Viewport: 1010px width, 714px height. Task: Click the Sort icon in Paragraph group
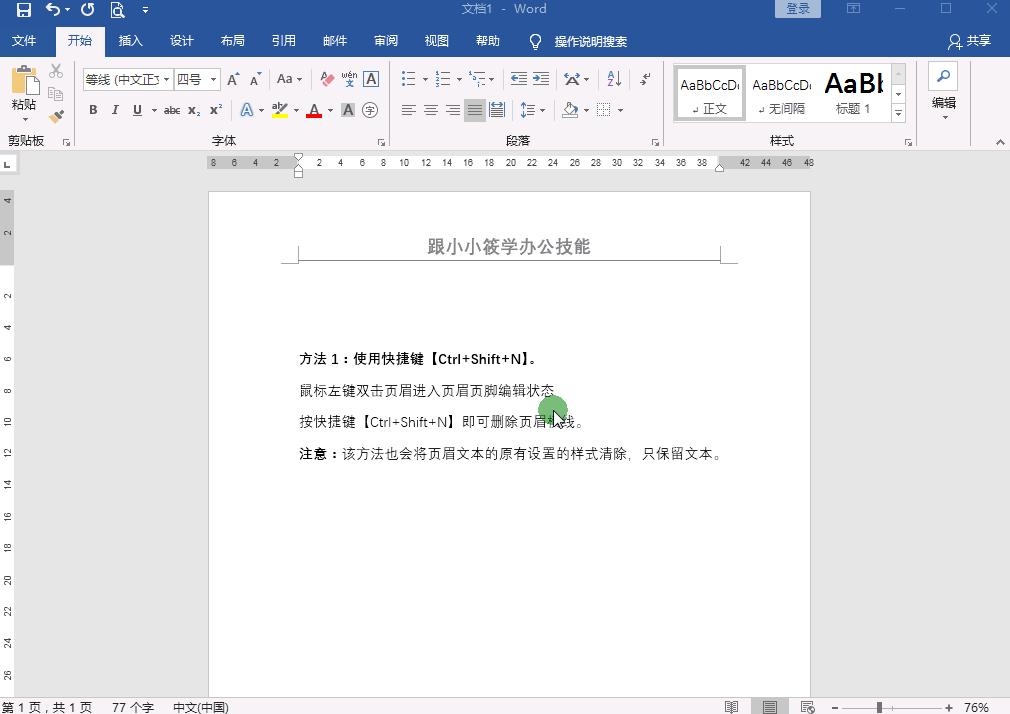tap(612, 78)
